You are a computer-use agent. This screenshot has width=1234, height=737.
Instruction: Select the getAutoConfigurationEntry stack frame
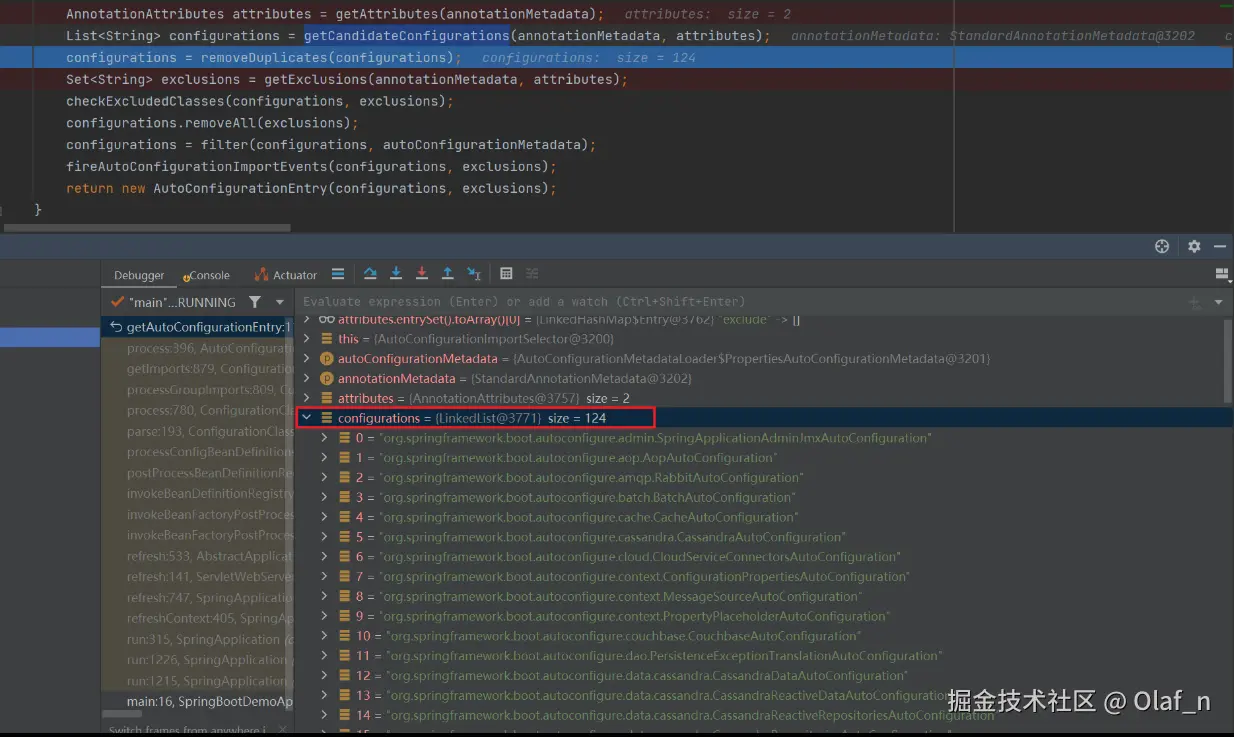197,327
